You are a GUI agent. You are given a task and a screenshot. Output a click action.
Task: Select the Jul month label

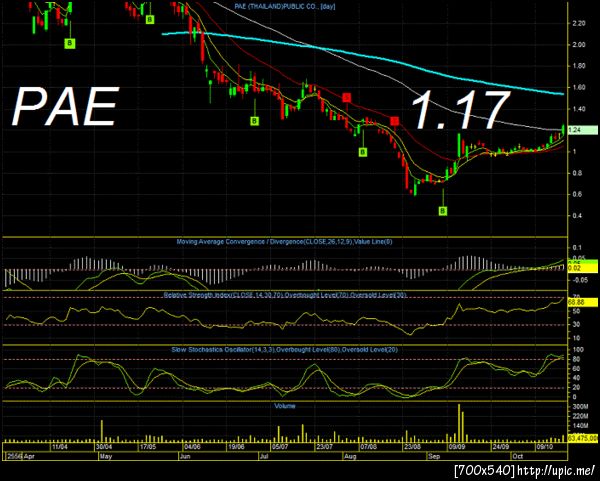pyautogui.click(x=264, y=456)
